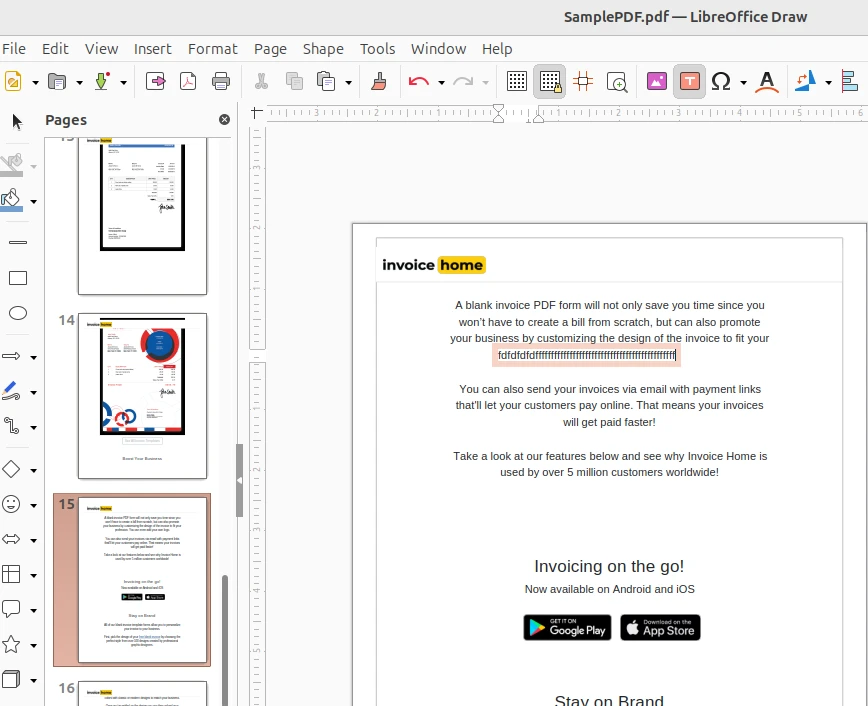The height and width of the screenshot is (706, 868).
Task: Select page 15 thumbnail
Action: pyautogui.click(x=142, y=579)
